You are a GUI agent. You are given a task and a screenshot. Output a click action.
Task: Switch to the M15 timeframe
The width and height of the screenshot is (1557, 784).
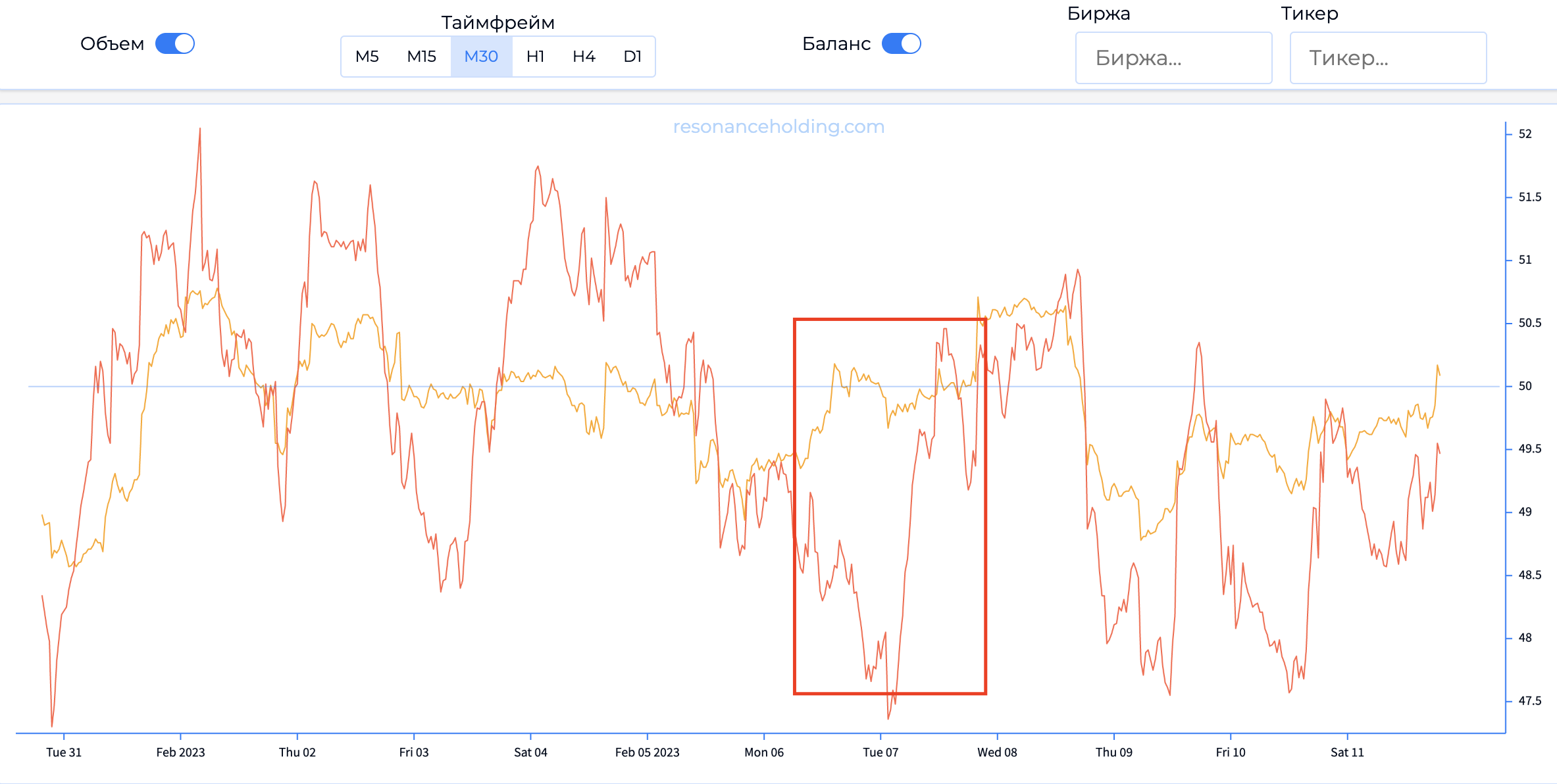421,57
